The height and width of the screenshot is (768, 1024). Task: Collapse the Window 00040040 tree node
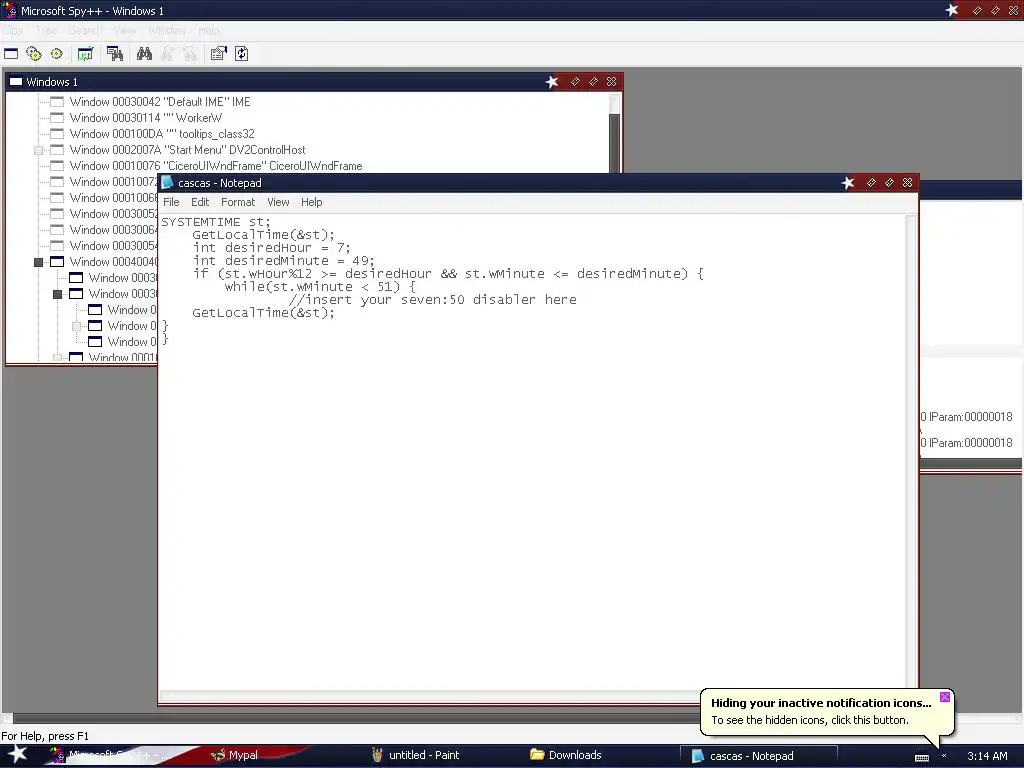(39, 262)
